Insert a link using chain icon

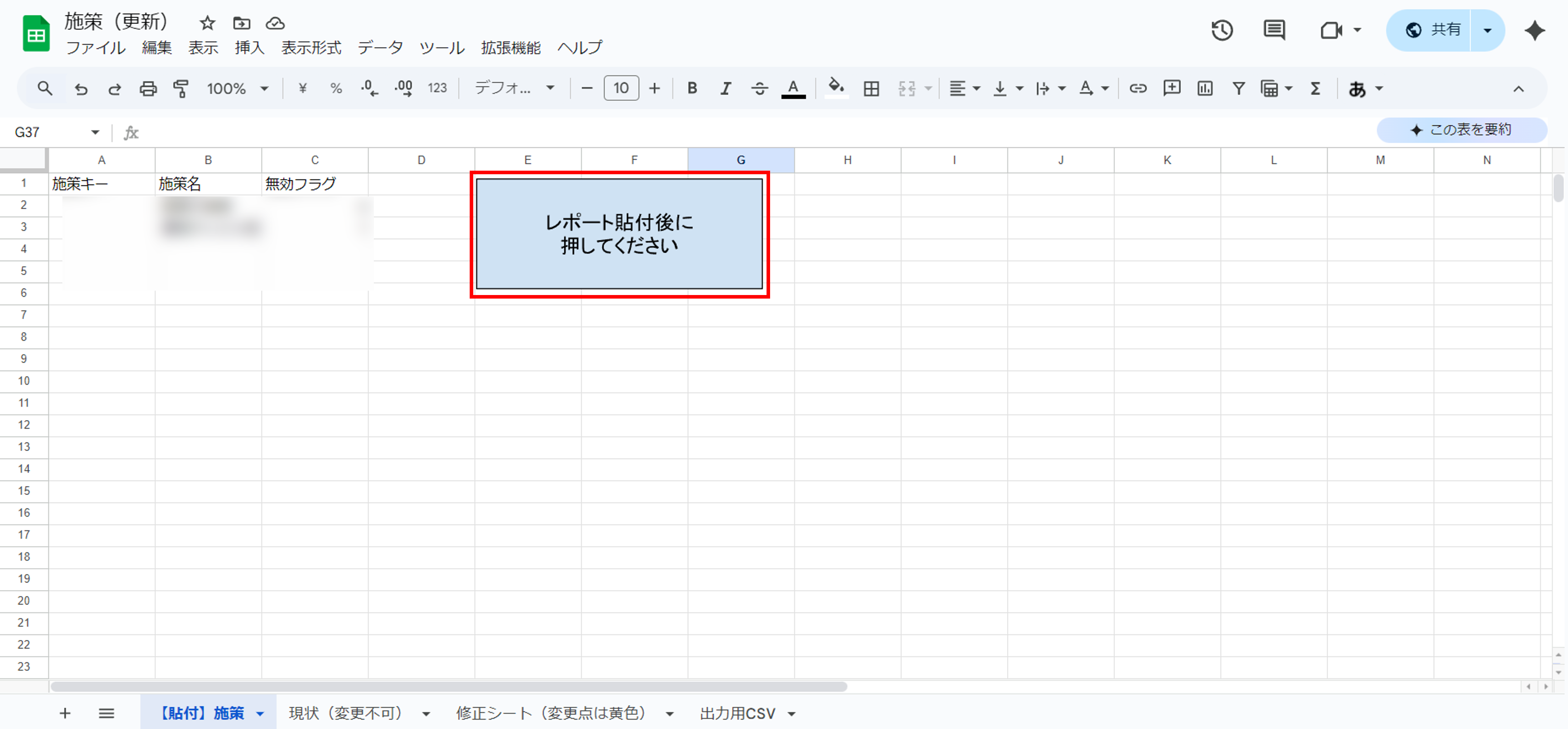(x=1138, y=88)
